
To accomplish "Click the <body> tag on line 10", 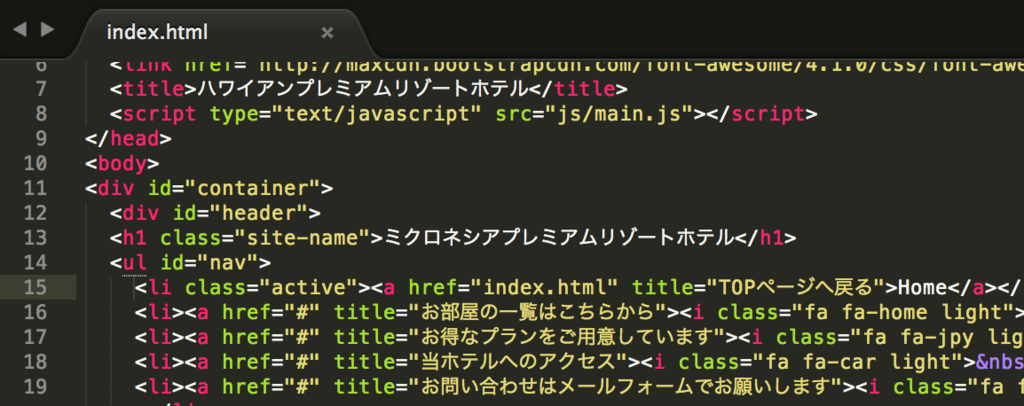I will tap(122, 164).
